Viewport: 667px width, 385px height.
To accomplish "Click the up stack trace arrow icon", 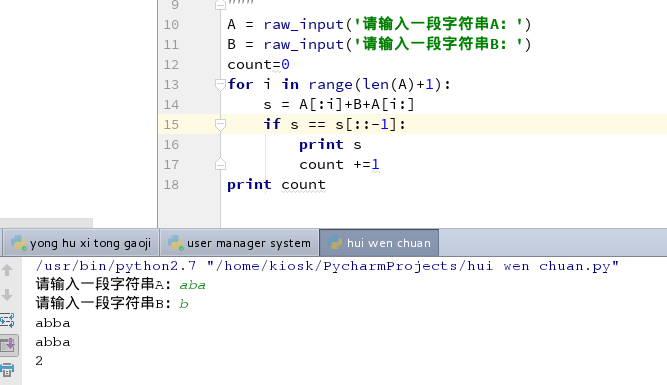I will coord(7,270).
